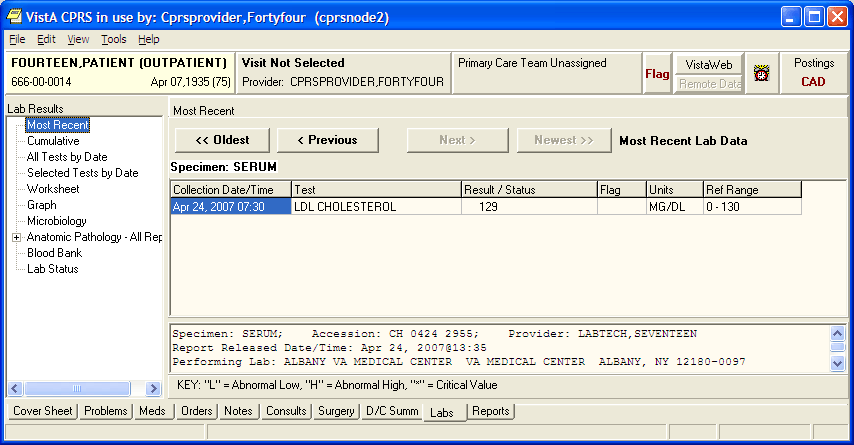Open the File menu
The width and height of the screenshot is (854, 445).
(17, 39)
